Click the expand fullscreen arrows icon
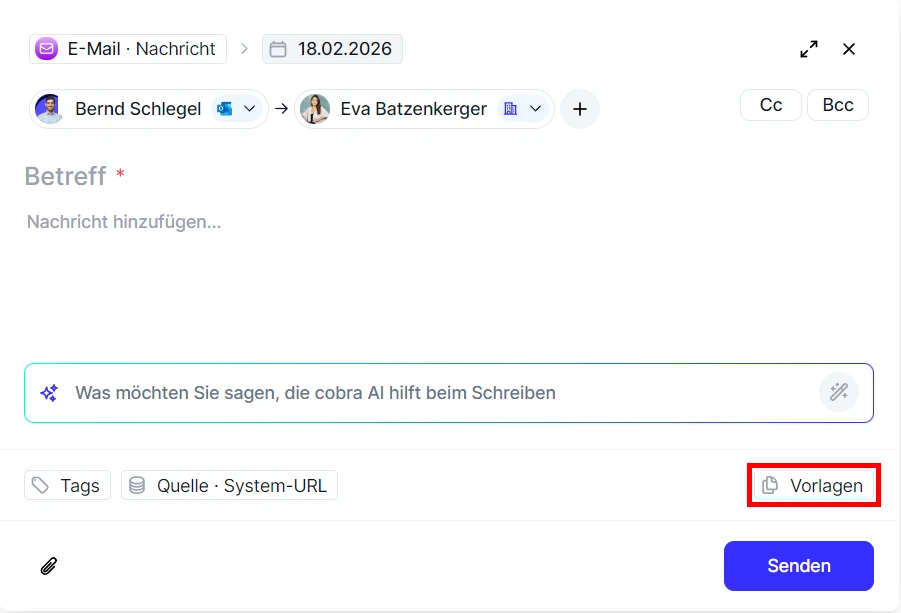 (x=809, y=48)
